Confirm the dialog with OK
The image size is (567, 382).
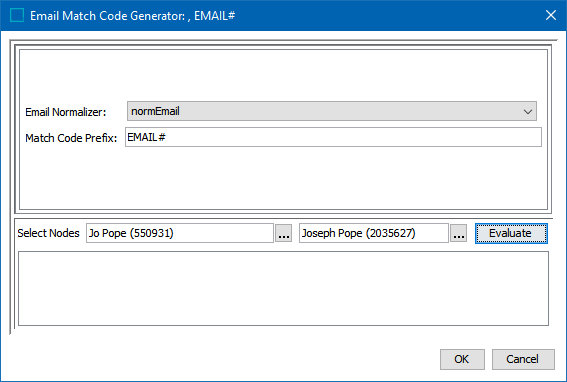pyautogui.click(x=462, y=359)
